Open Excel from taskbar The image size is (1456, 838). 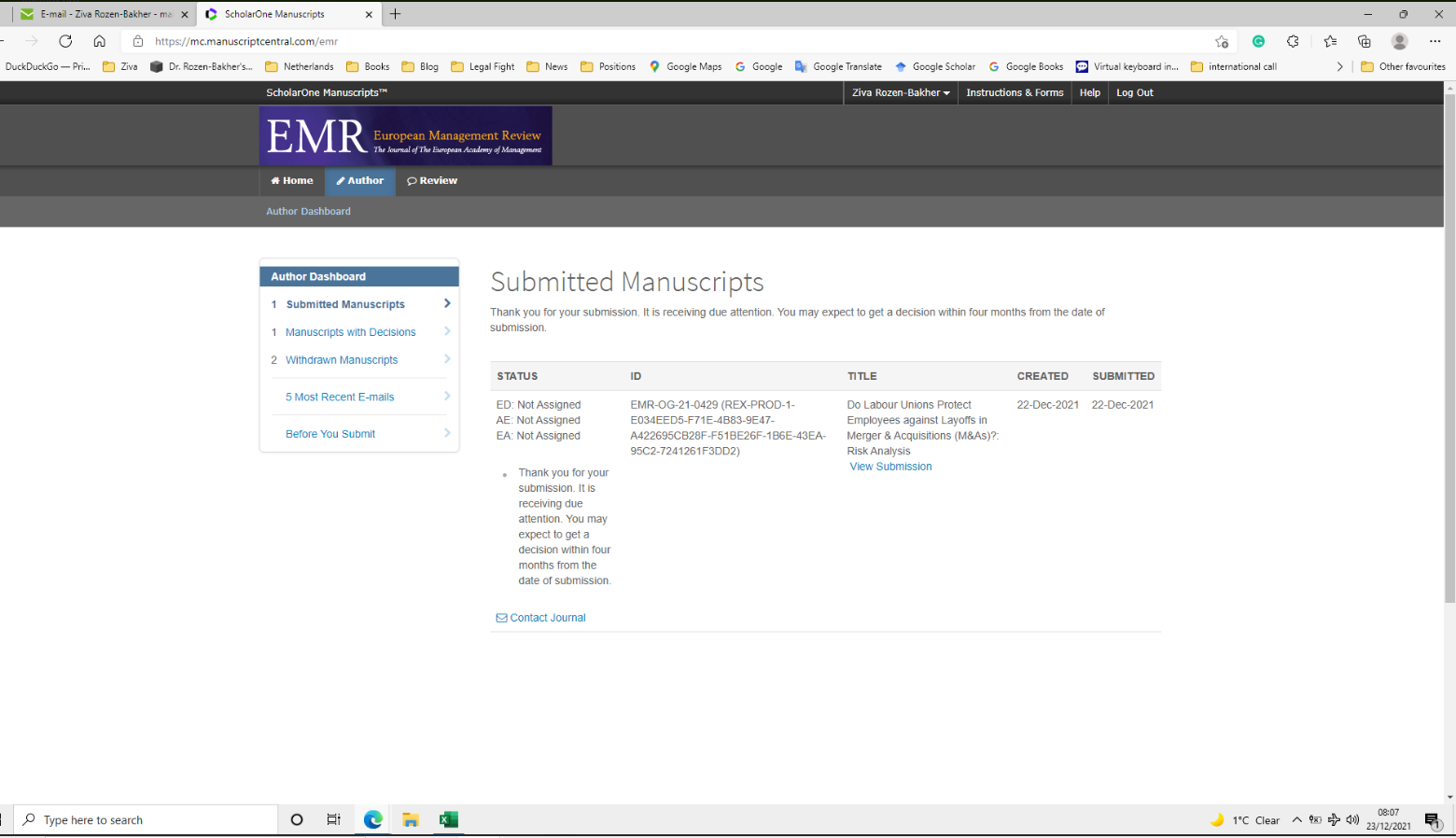click(449, 819)
